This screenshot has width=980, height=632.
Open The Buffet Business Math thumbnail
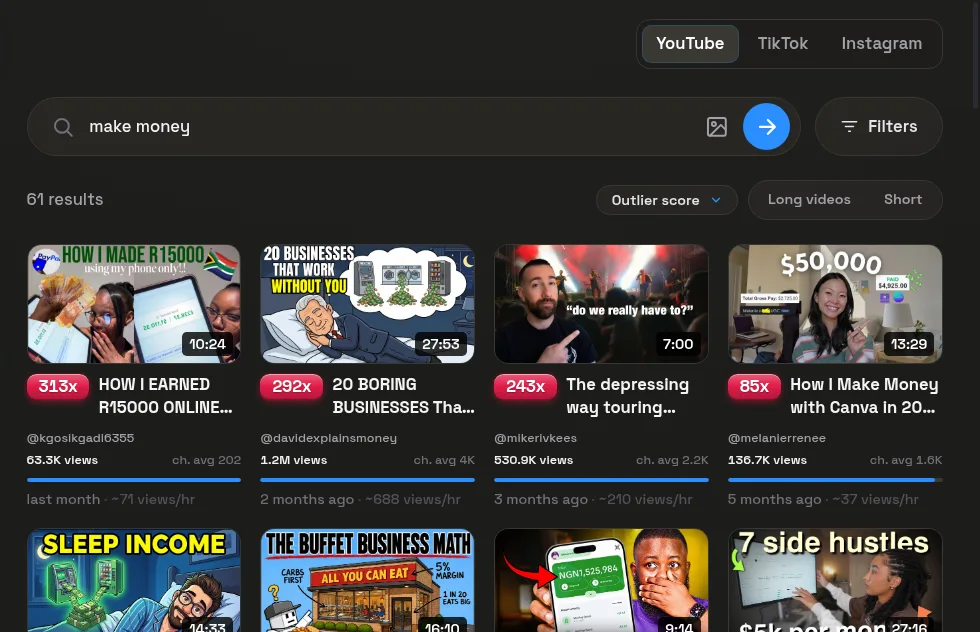pos(368,581)
